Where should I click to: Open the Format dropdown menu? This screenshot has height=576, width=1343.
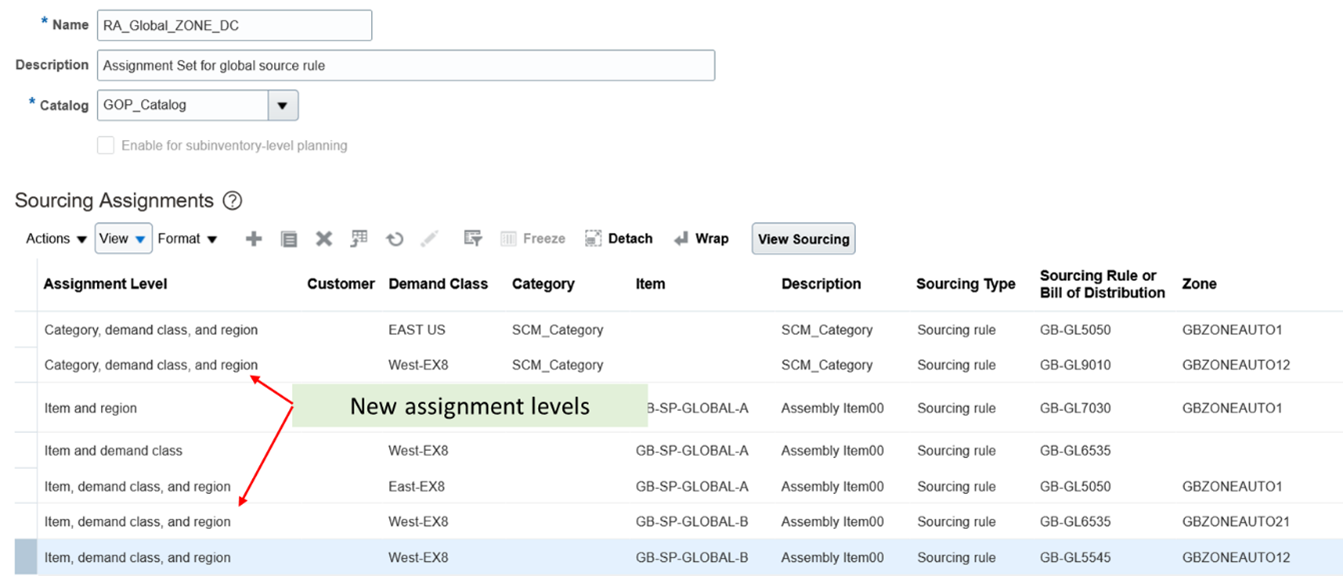[x=187, y=239]
